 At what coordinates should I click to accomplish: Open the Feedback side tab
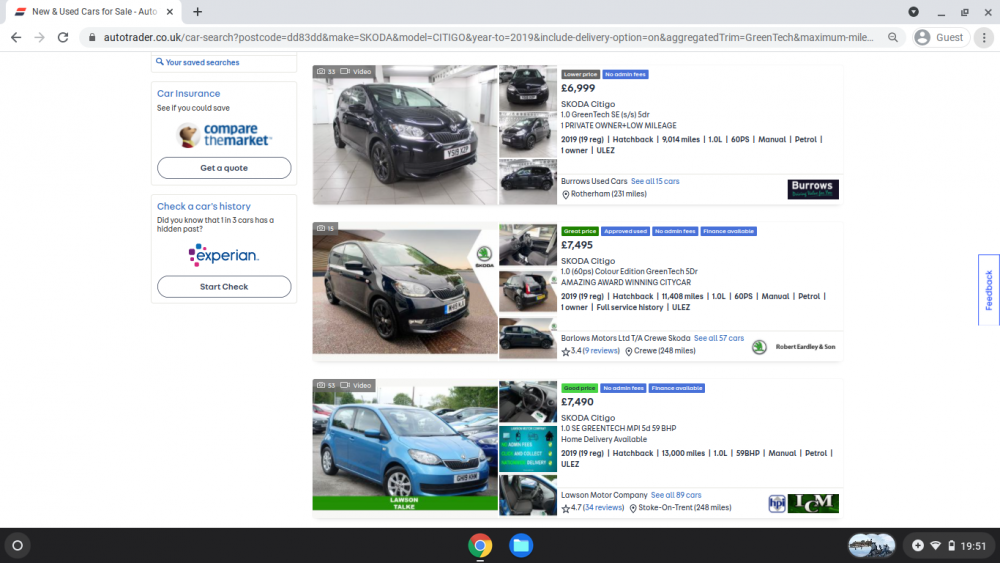(x=989, y=290)
